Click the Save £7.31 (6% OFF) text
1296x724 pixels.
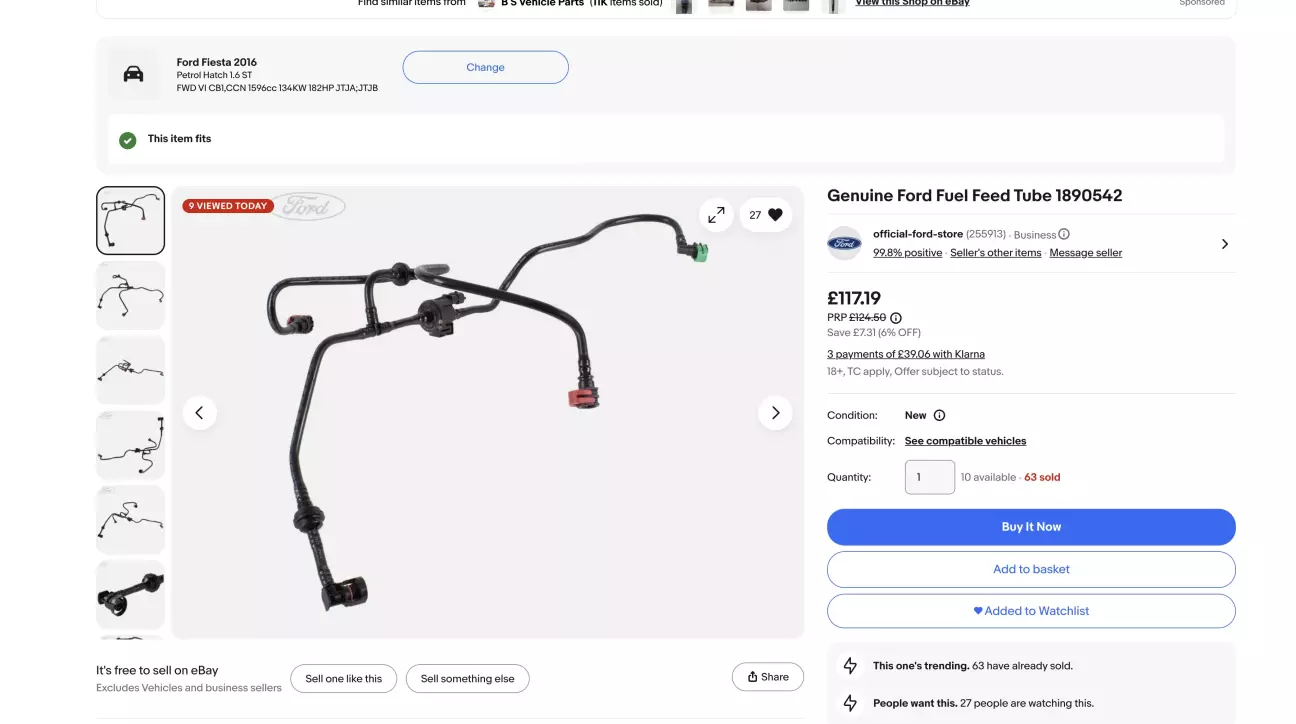[x=874, y=333]
